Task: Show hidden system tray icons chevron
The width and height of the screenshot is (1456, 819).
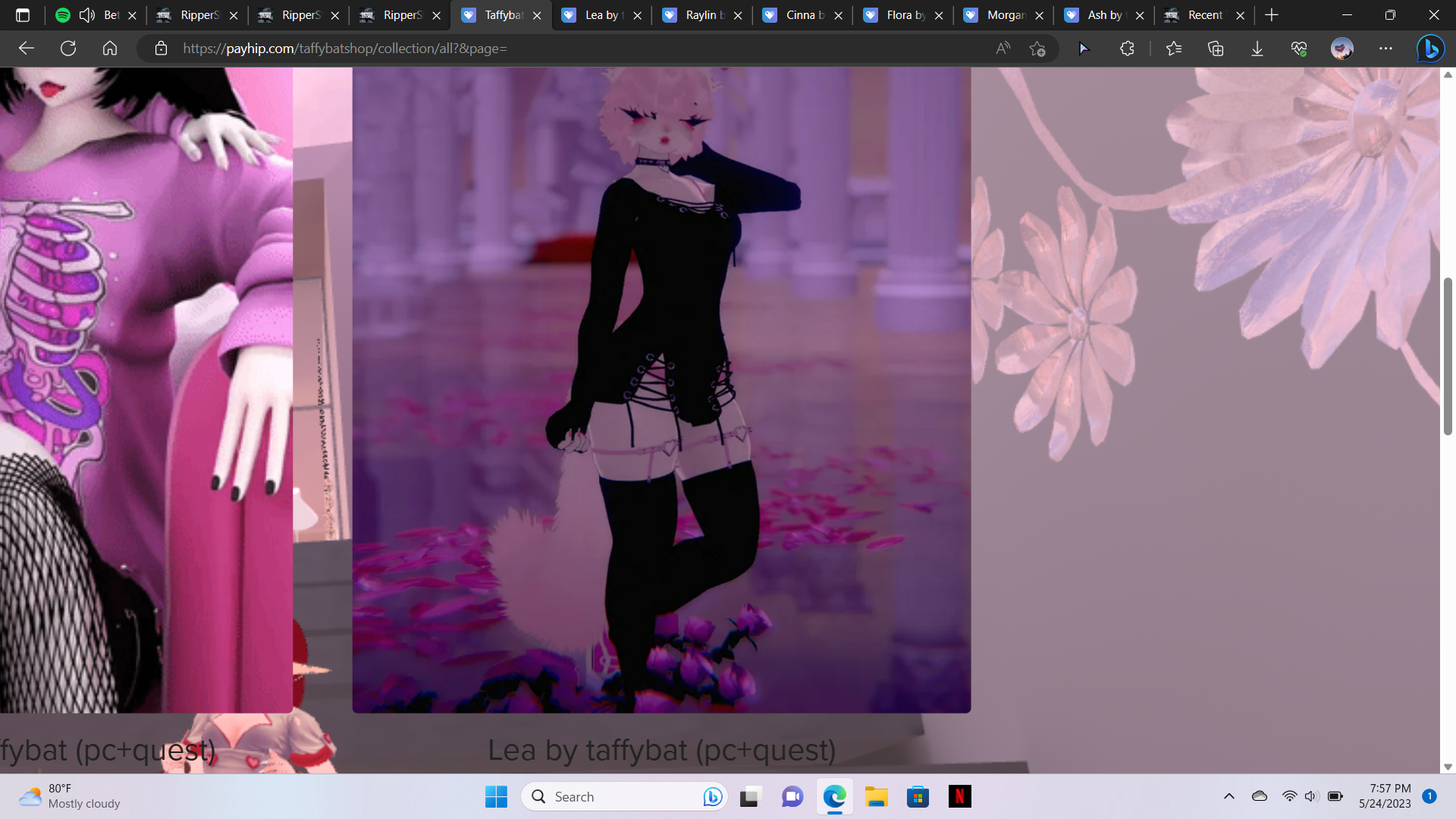Action: pyautogui.click(x=1229, y=796)
